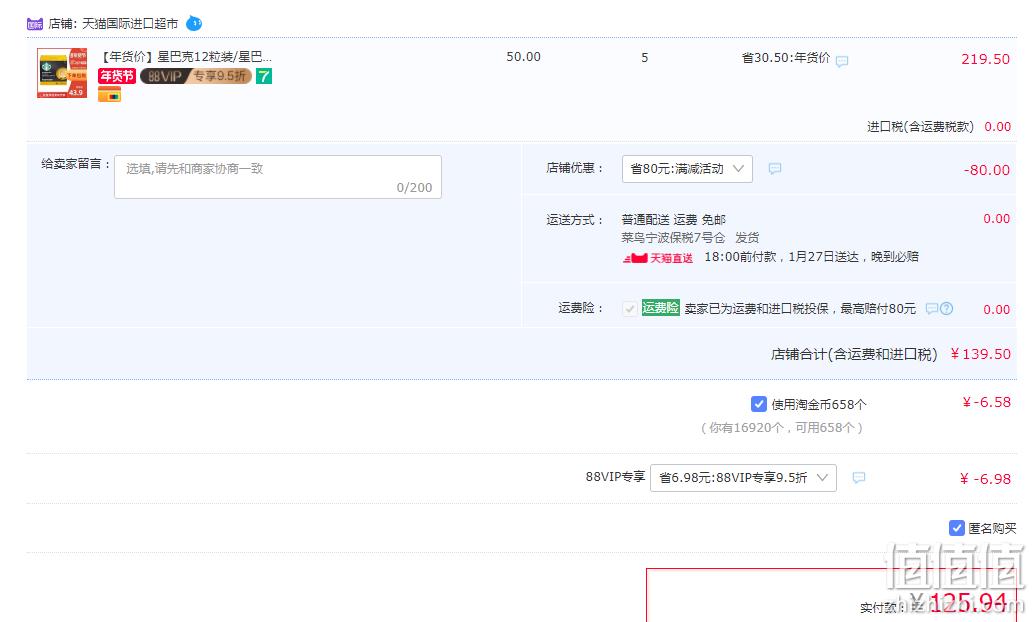This screenshot has width=1034, height=622.
Task: Click the 88VIP 专享9.5折 badge
Action: coord(196,76)
